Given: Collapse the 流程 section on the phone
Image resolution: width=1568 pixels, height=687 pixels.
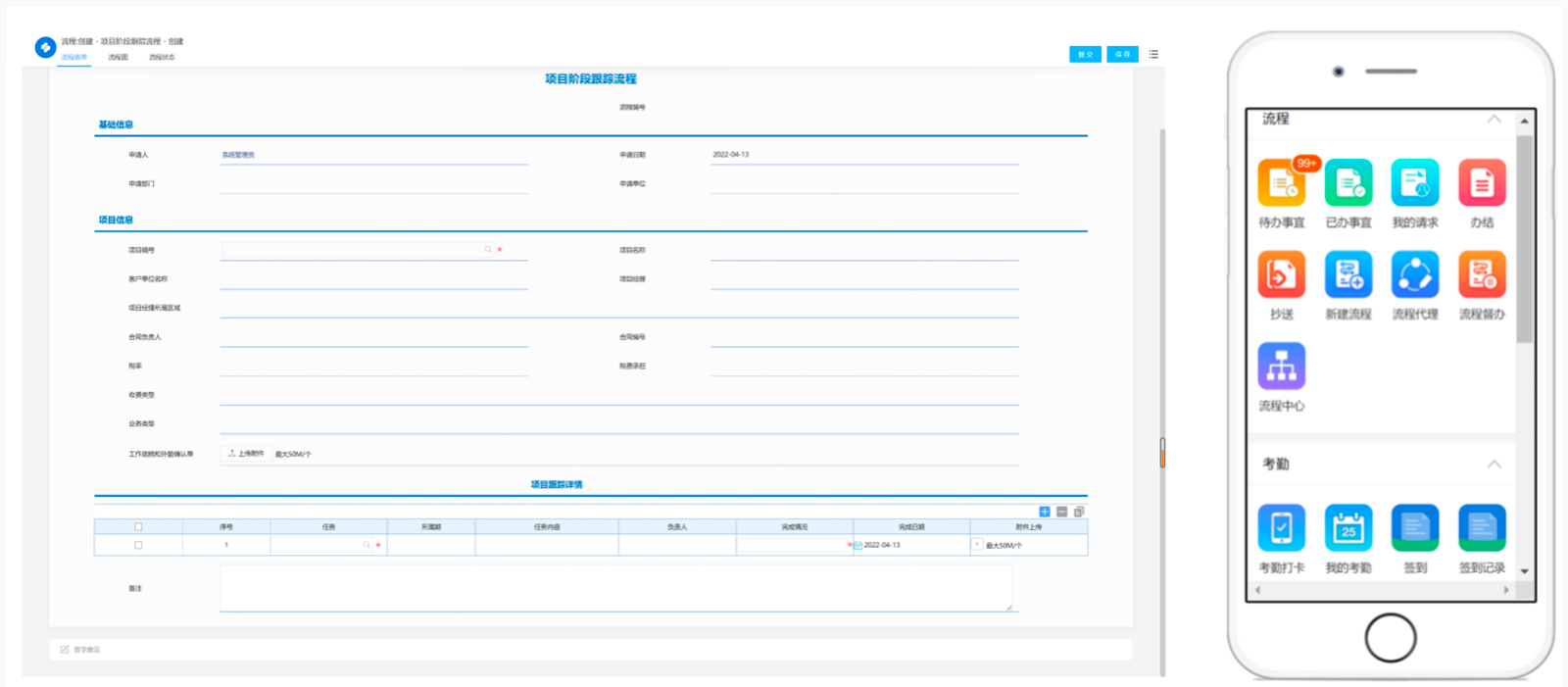Looking at the screenshot, I should click(1494, 119).
